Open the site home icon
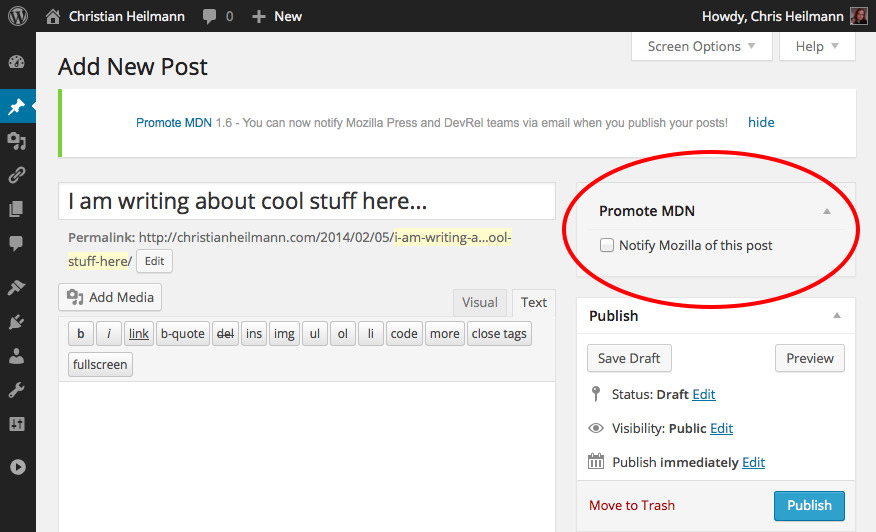The height and width of the screenshot is (532, 876). (x=53, y=17)
